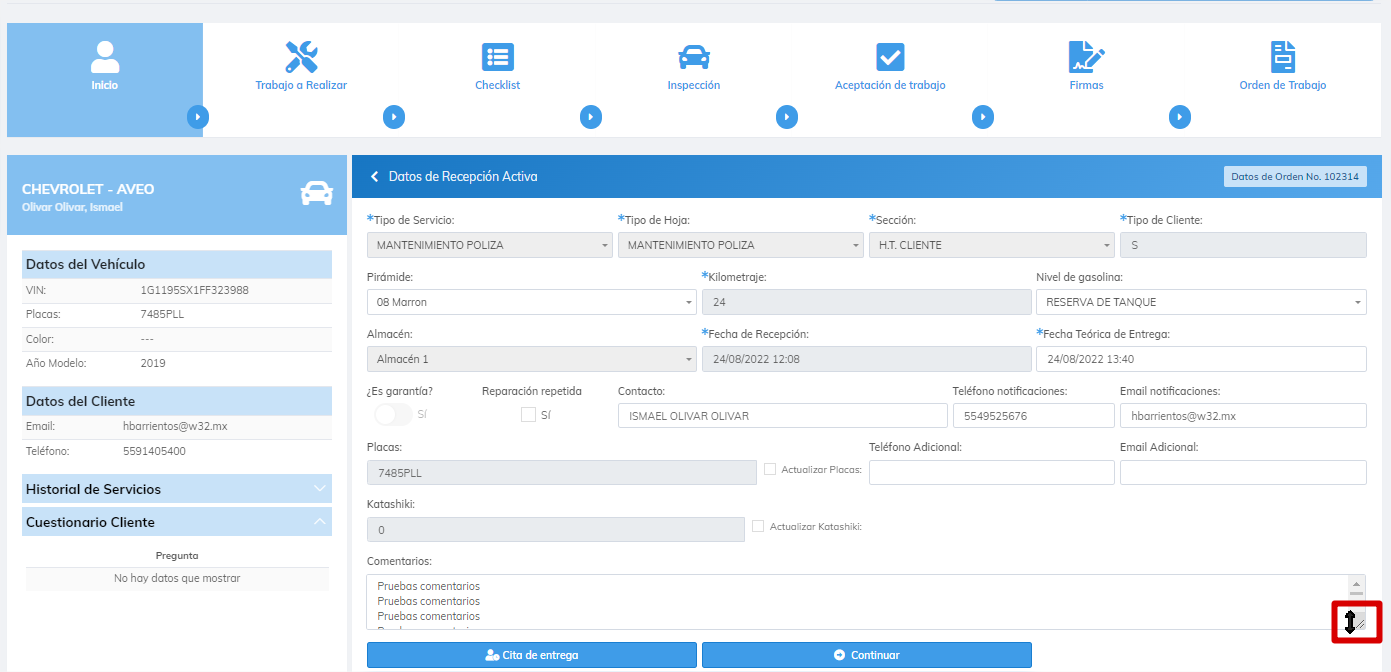Click the Orden de Trabajo document icon

coord(1283,56)
